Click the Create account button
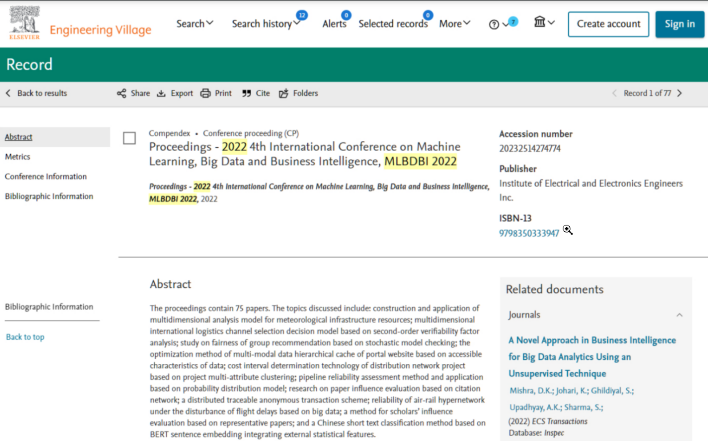This screenshot has height=441, width=708. coord(608,24)
